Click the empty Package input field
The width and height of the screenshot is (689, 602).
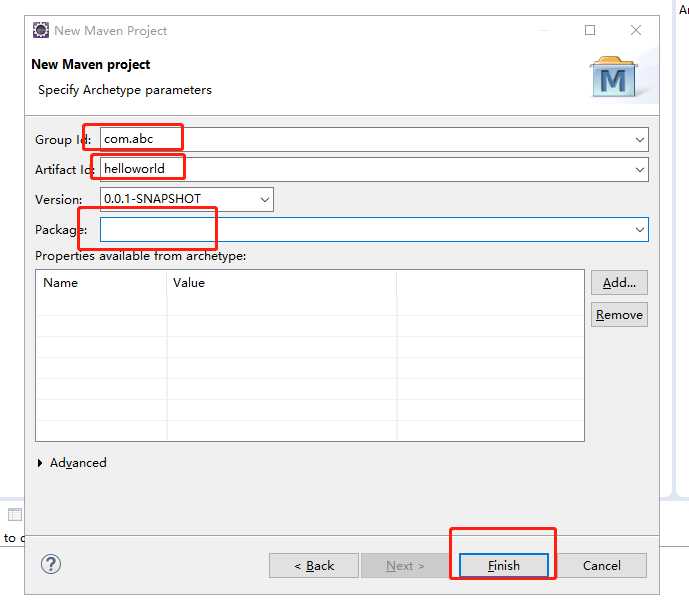374,229
